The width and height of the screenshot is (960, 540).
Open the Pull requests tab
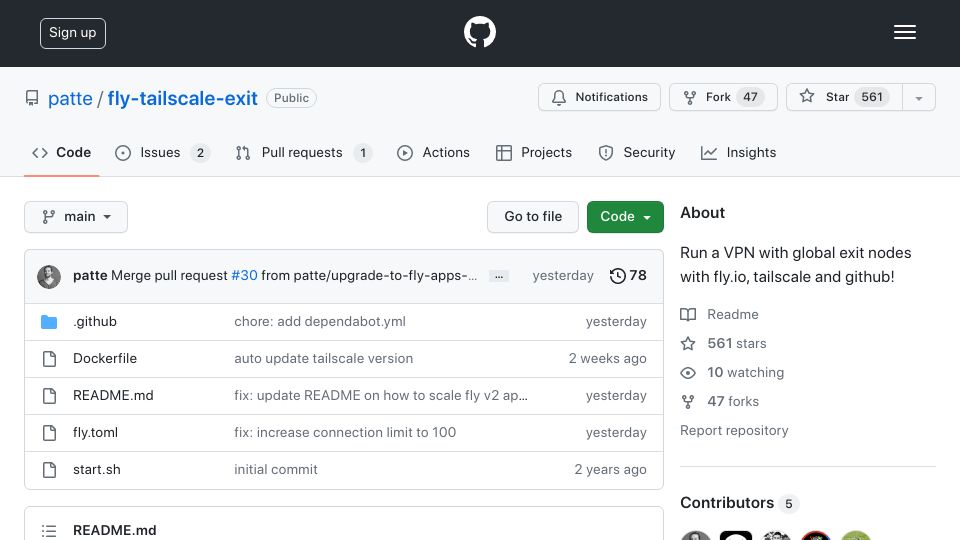coord(304,152)
